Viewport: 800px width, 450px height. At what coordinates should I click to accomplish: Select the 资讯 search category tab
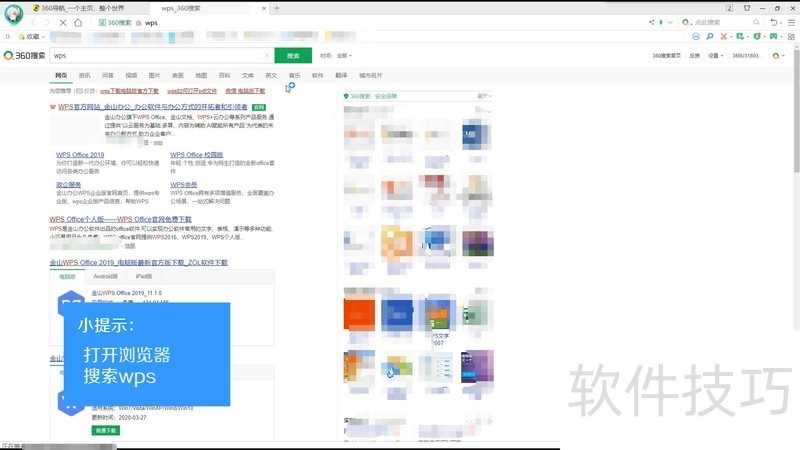(85, 76)
